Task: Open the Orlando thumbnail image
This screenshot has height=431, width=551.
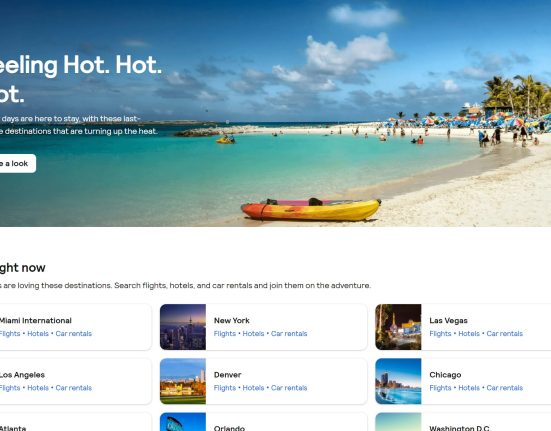Action: (183, 422)
